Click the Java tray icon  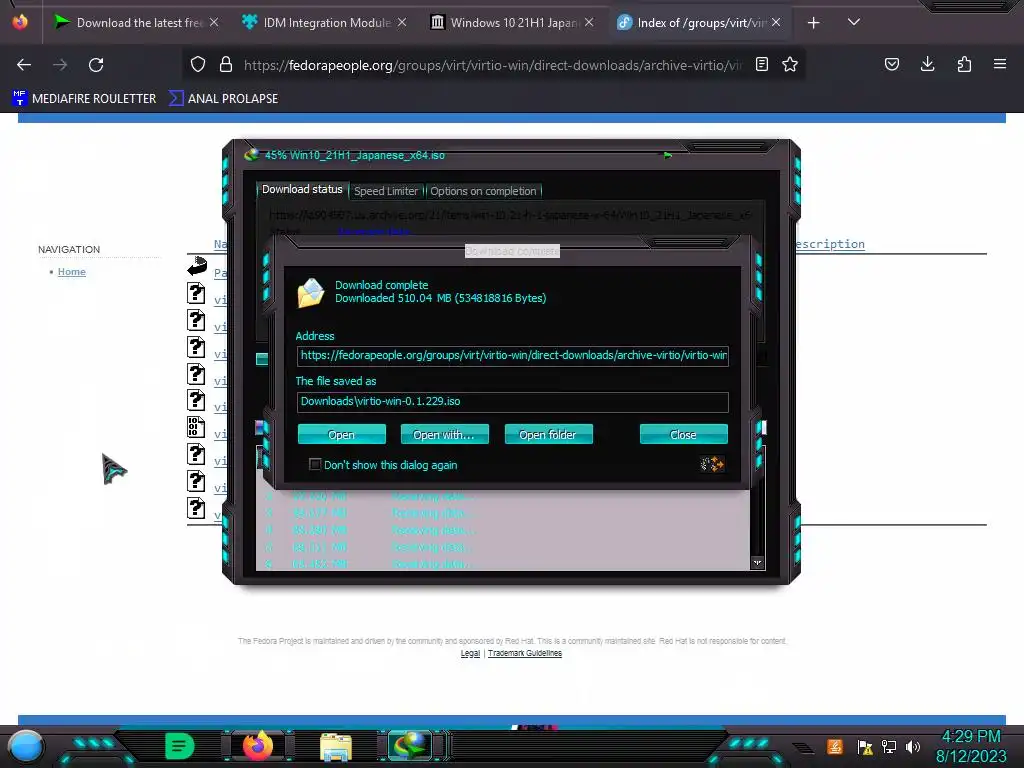(x=835, y=746)
